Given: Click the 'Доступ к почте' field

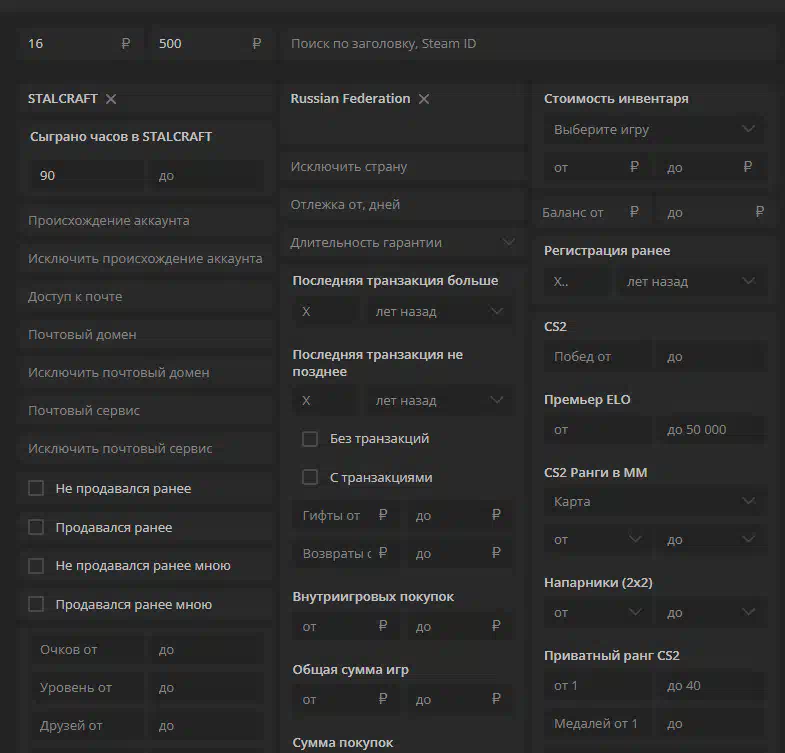Looking at the screenshot, I should (145, 297).
